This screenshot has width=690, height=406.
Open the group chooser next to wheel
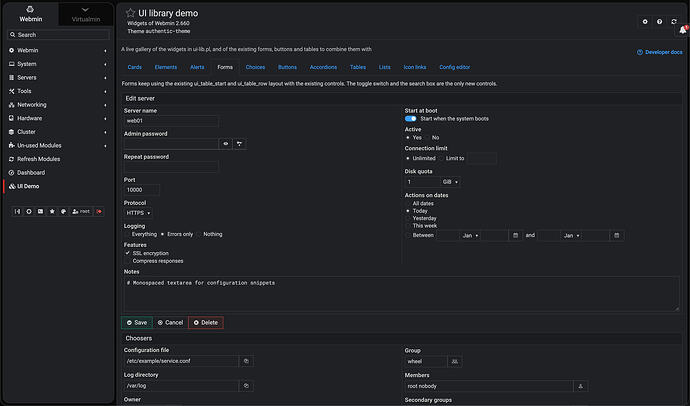[455, 362]
